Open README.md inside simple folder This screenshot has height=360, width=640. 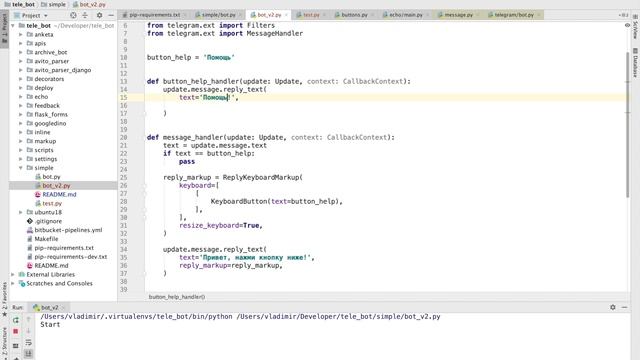pyautogui.click(x=59, y=195)
